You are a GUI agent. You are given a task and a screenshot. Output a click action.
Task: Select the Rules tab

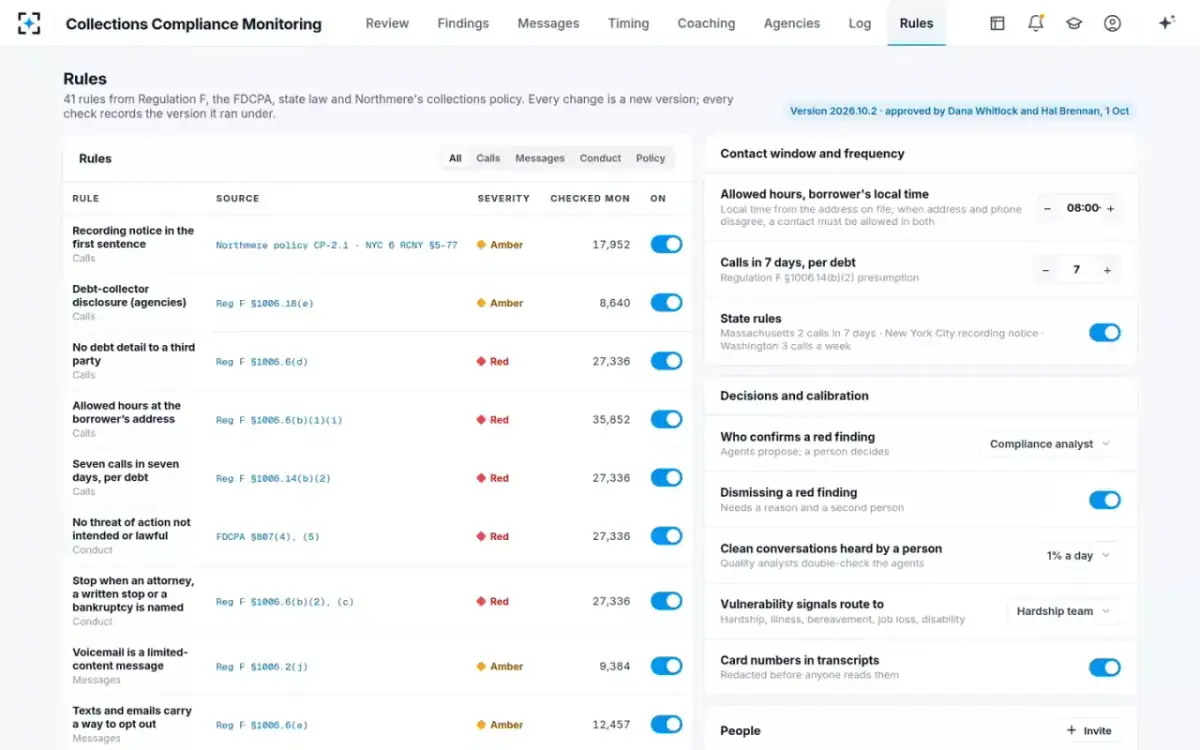(916, 23)
